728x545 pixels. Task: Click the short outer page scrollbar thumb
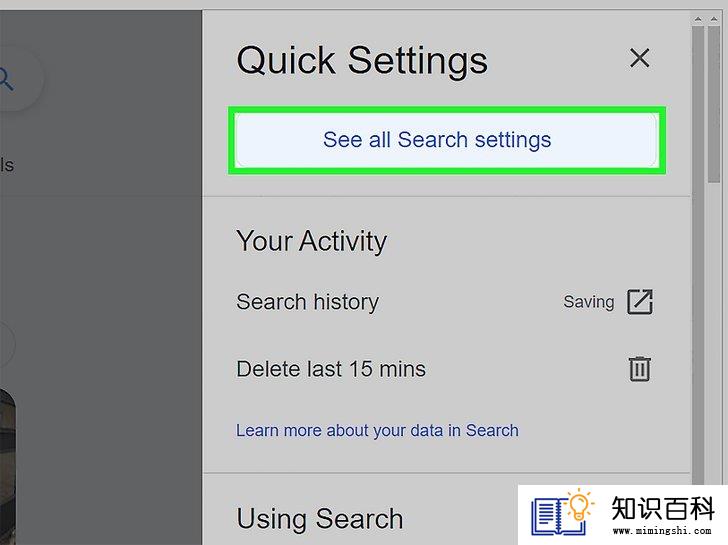[x=714, y=104]
